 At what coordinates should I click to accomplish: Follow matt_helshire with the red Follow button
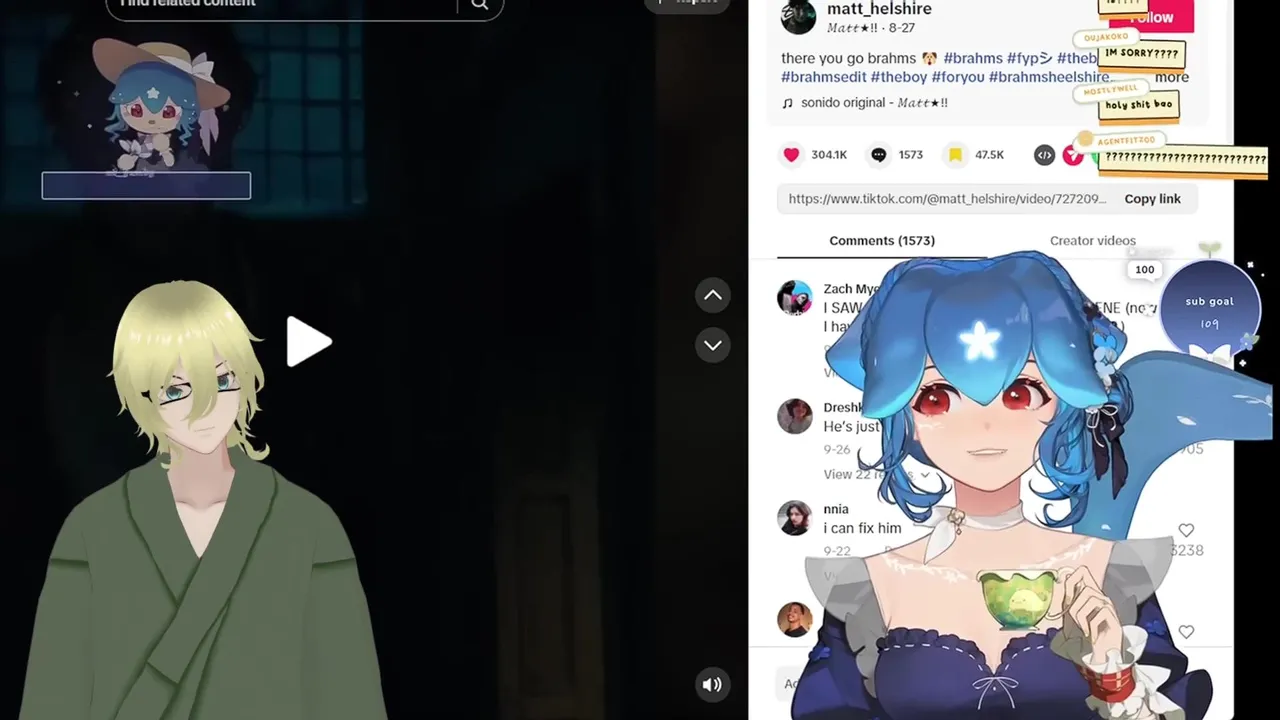point(1151,17)
